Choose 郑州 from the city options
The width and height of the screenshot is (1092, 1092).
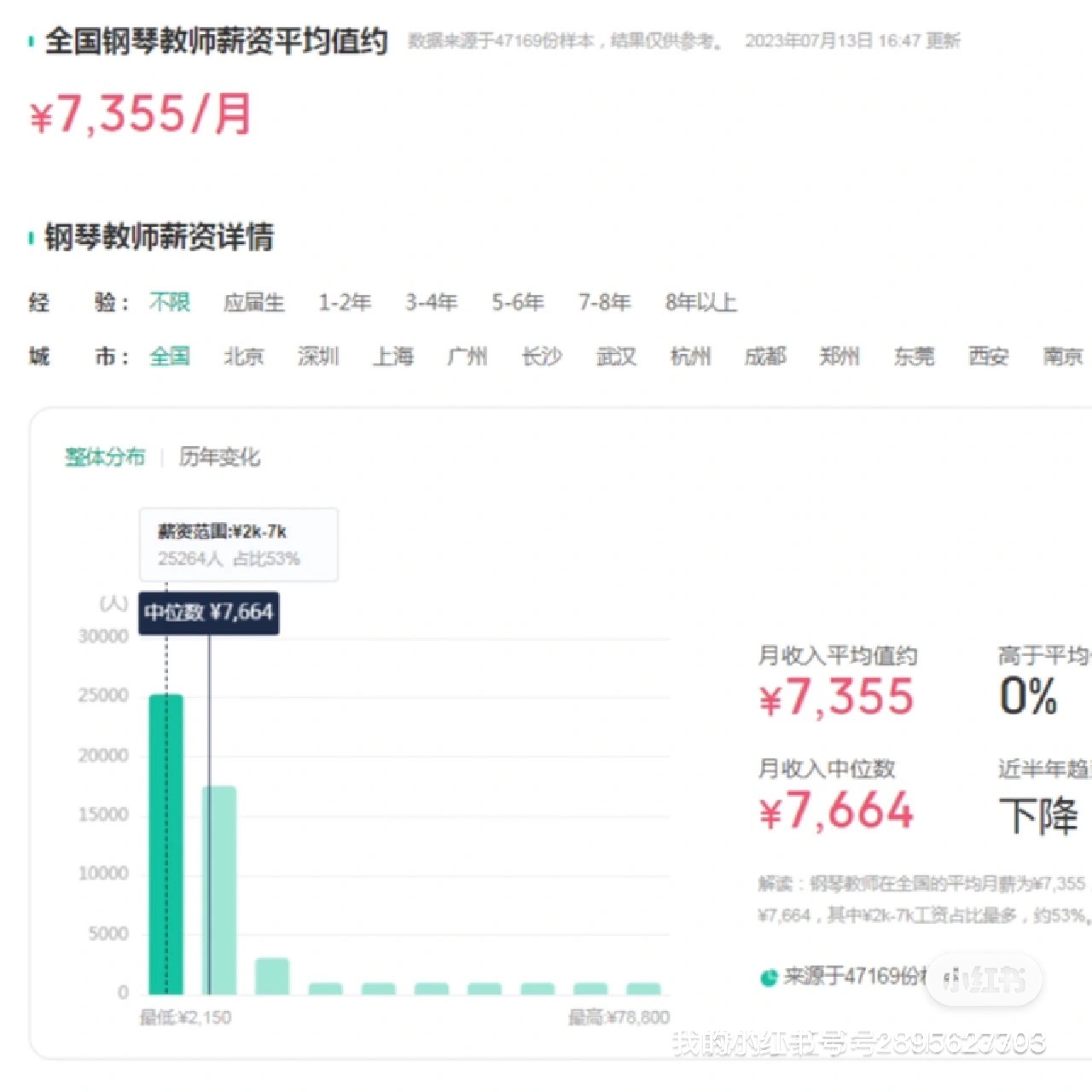coord(840,357)
